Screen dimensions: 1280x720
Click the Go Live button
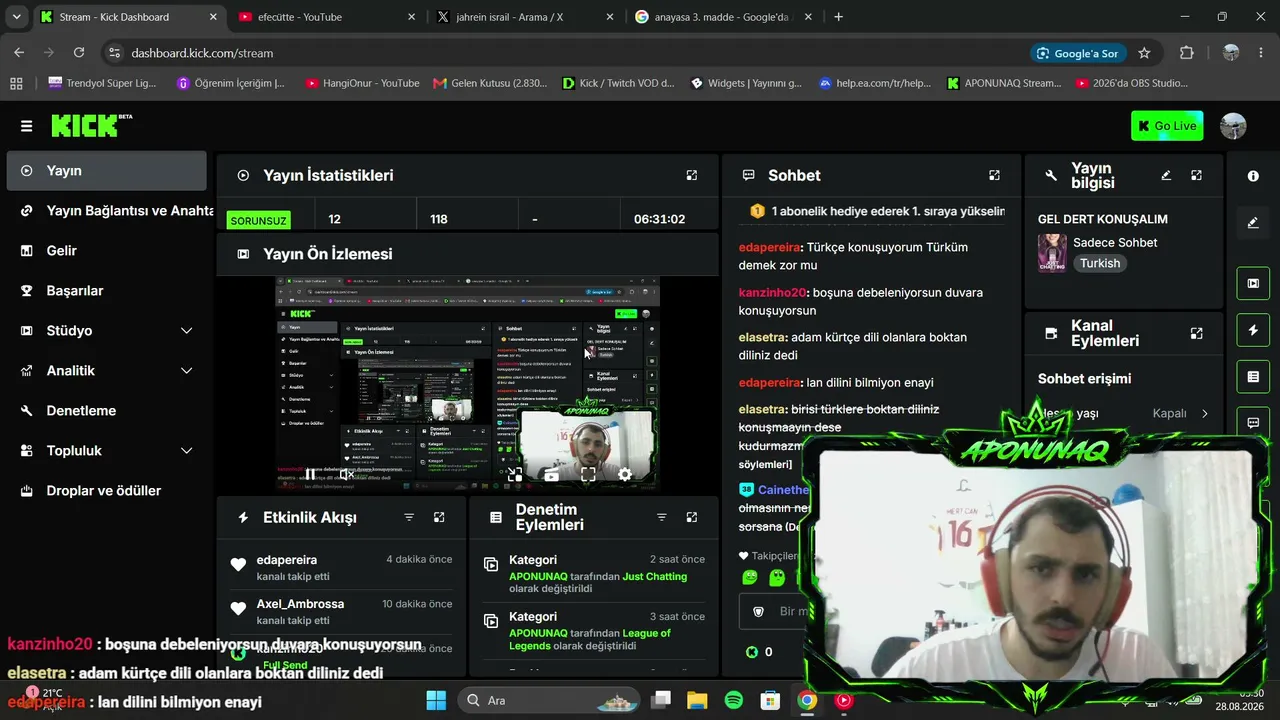1167,126
